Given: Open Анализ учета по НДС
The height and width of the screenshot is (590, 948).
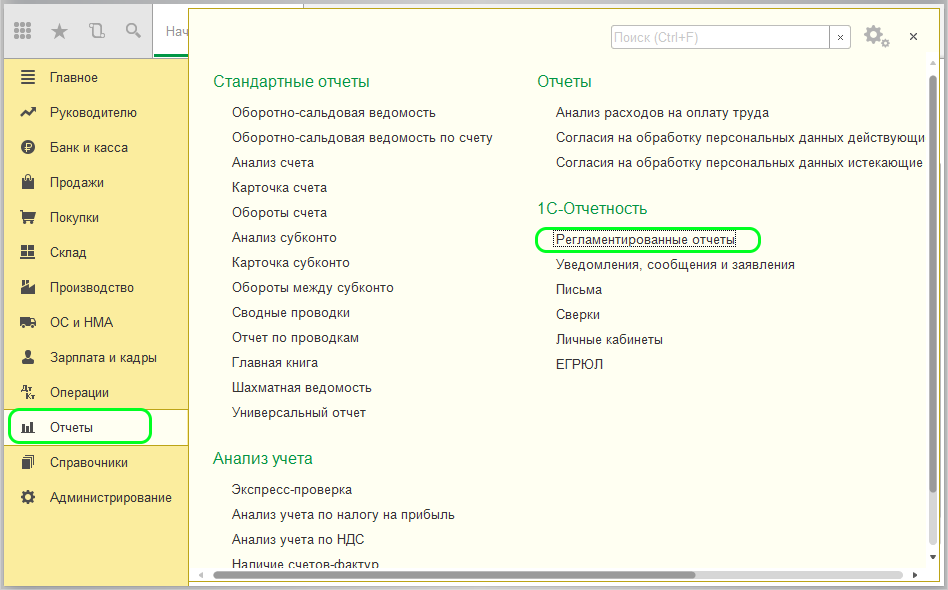Looking at the screenshot, I should 298,540.
